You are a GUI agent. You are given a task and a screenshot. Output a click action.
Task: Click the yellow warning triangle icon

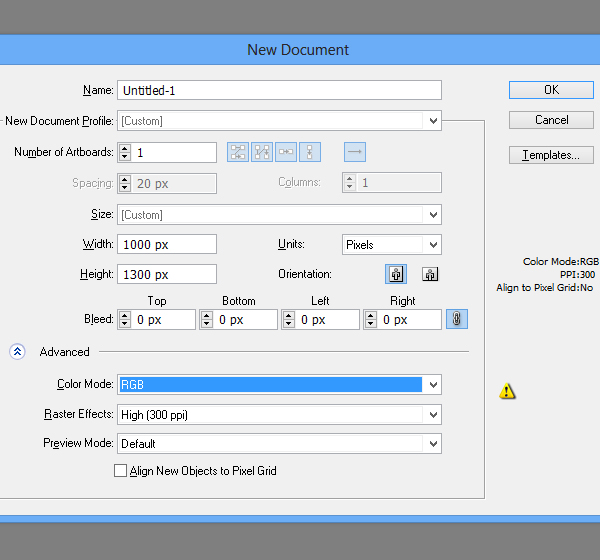tap(508, 391)
